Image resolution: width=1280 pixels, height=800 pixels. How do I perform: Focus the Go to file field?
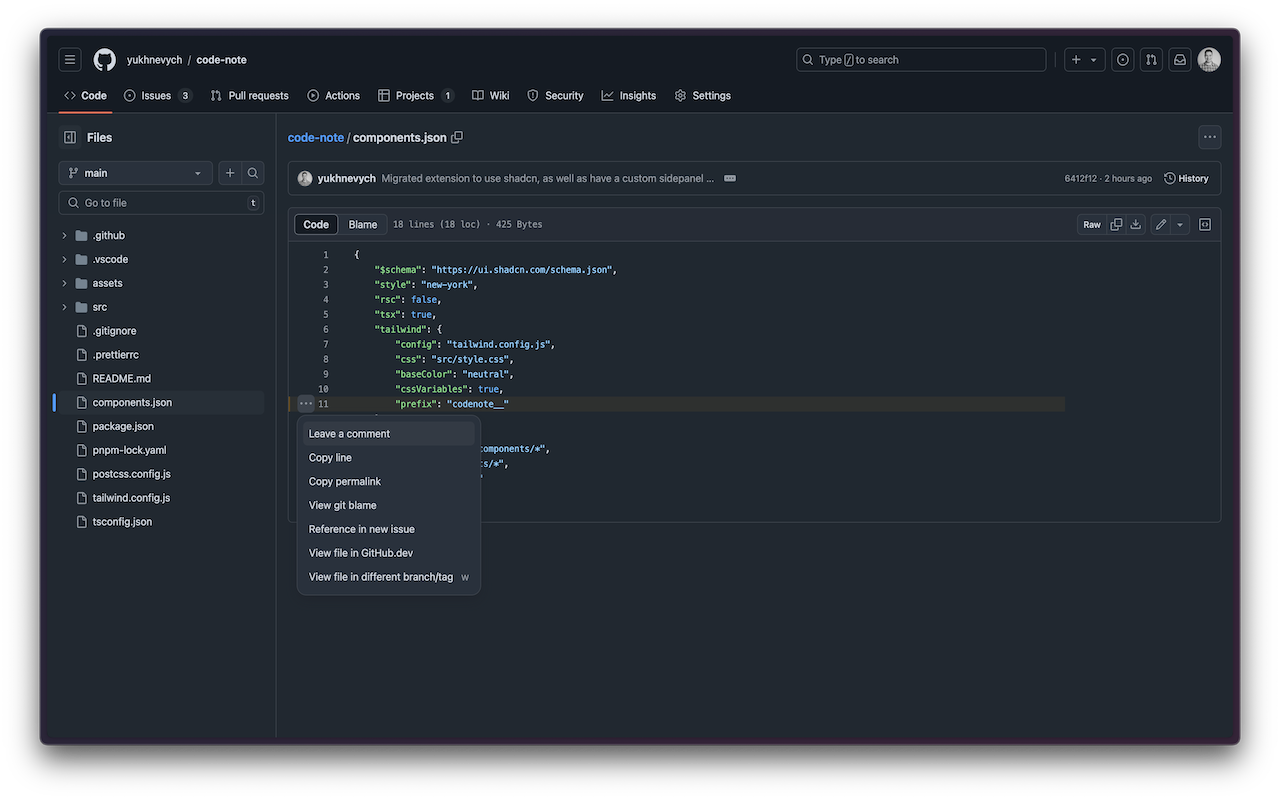point(161,203)
